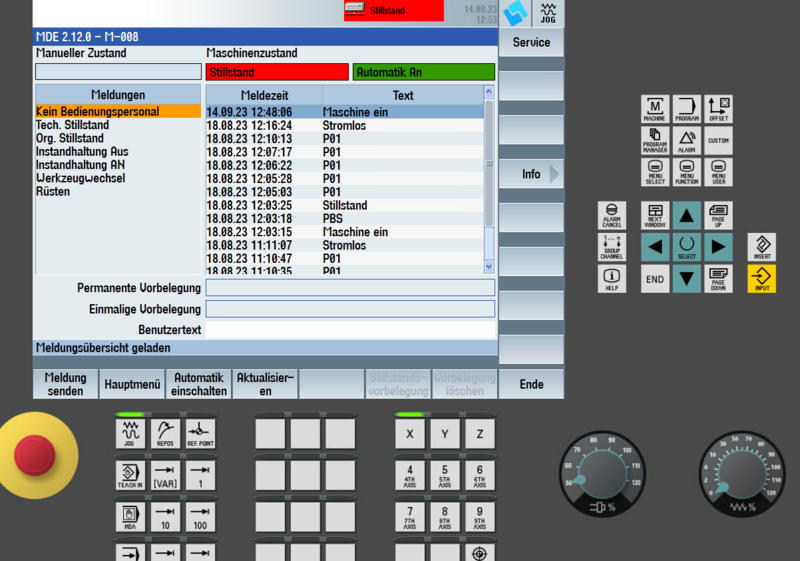The width and height of the screenshot is (800, 561).
Task: Click the message list scroll-down arrow
Action: point(489,266)
